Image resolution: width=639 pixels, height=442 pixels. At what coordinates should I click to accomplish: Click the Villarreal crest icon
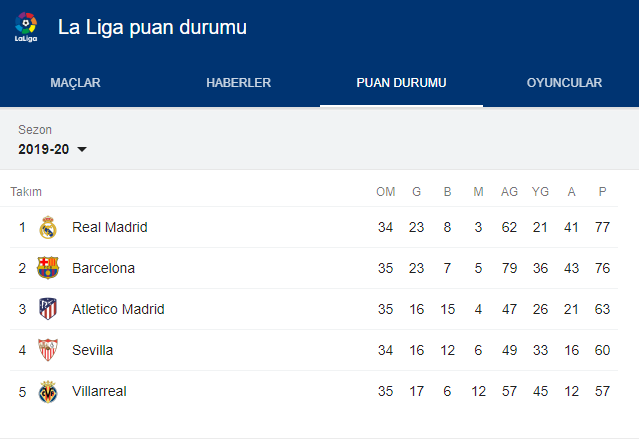coord(48,391)
